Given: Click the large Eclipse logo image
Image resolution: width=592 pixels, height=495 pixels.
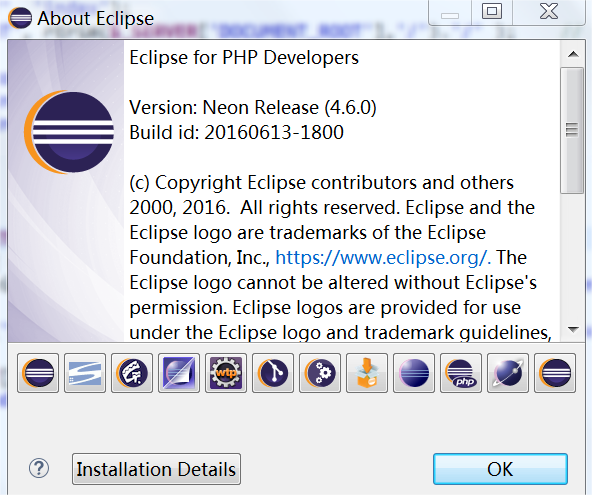Looking at the screenshot, I should point(69,132).
